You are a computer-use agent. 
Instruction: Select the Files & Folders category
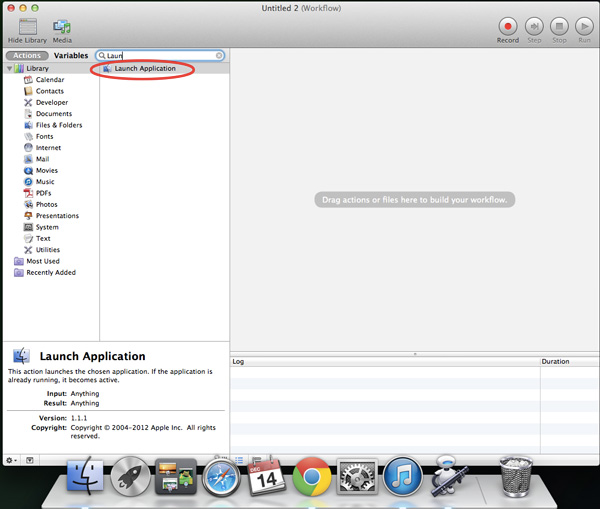59,125
